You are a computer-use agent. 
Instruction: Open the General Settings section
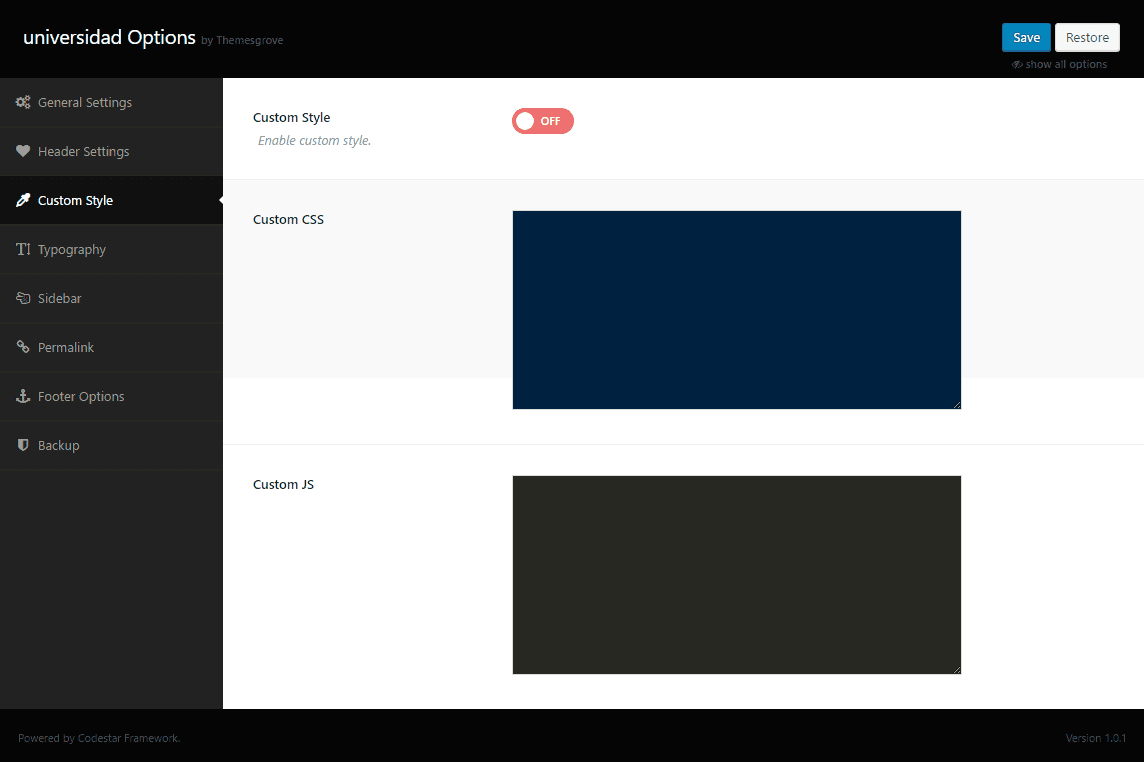pyautogui.click(x=85, y=103)
